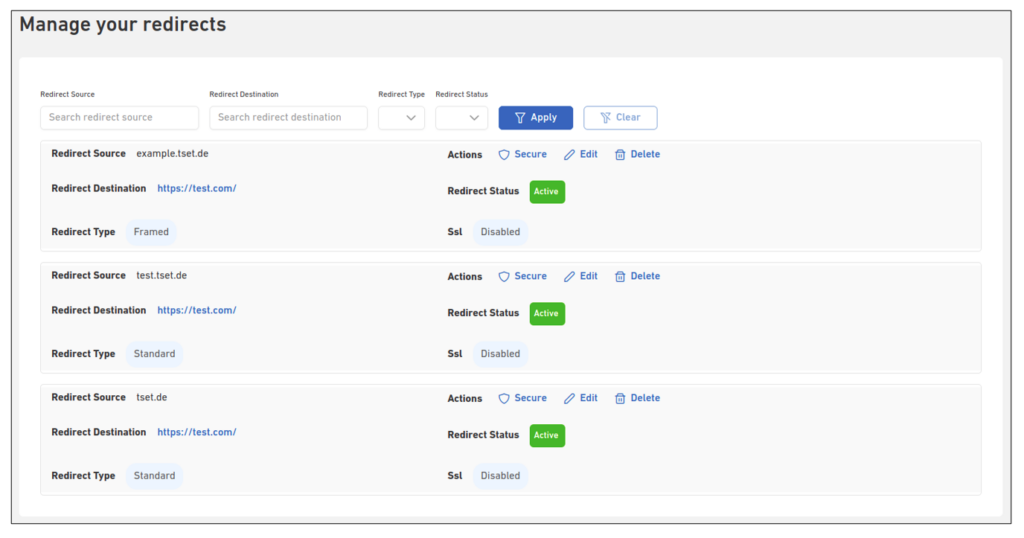Click the Delete trash icon for test.tset.de
This screenshot has width=1024, height=538.
point(620,277)
